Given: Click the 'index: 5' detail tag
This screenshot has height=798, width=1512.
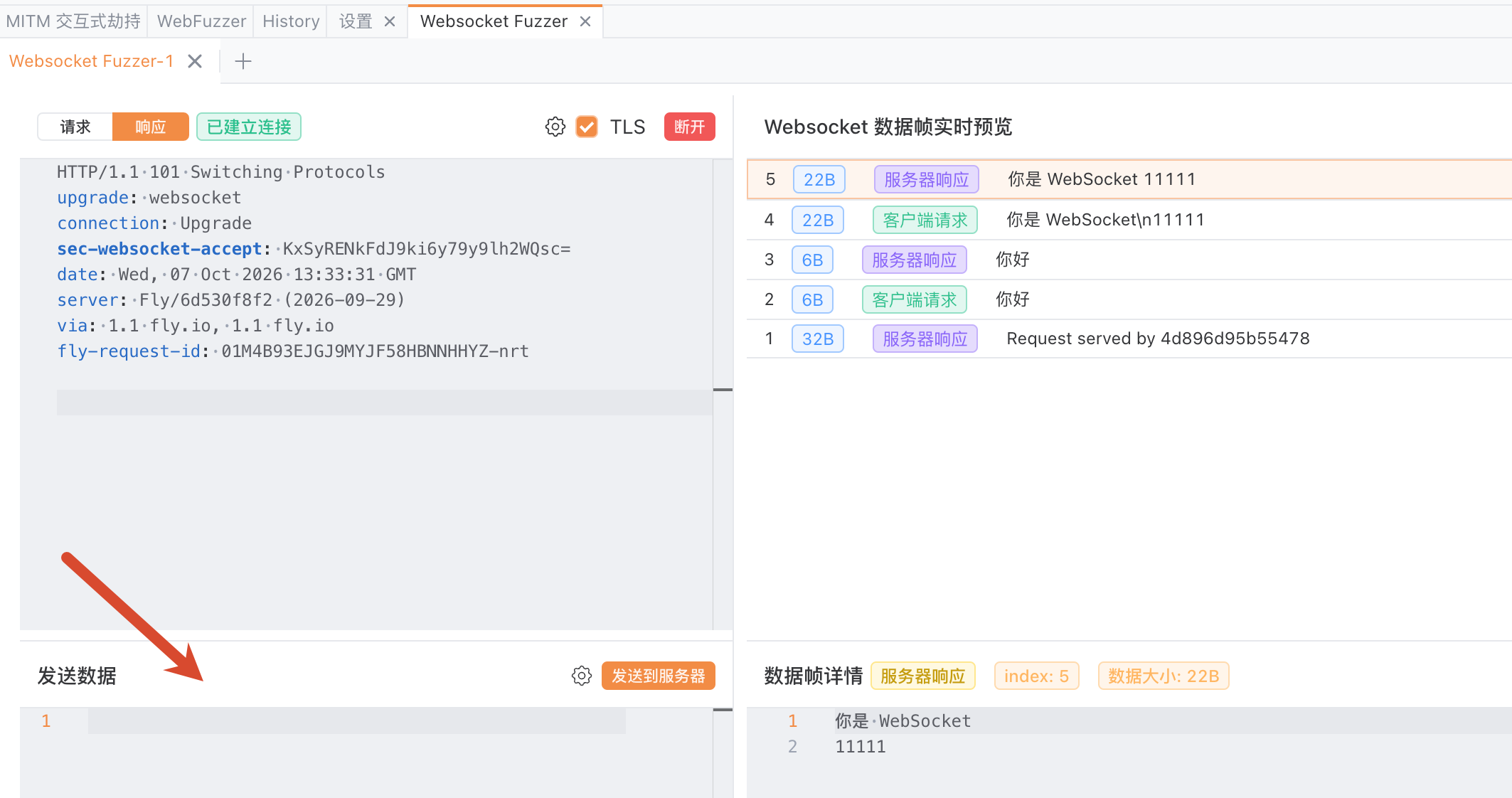Looking at the screenshot, I should tap(1036, 676).
